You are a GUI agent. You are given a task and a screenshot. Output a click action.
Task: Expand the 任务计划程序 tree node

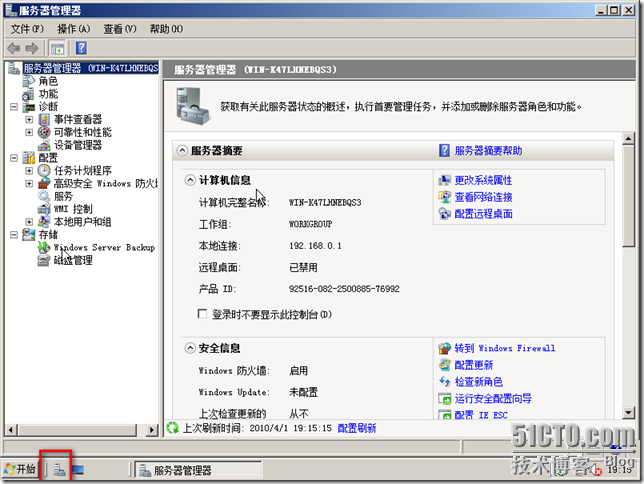tap(29, 171)
